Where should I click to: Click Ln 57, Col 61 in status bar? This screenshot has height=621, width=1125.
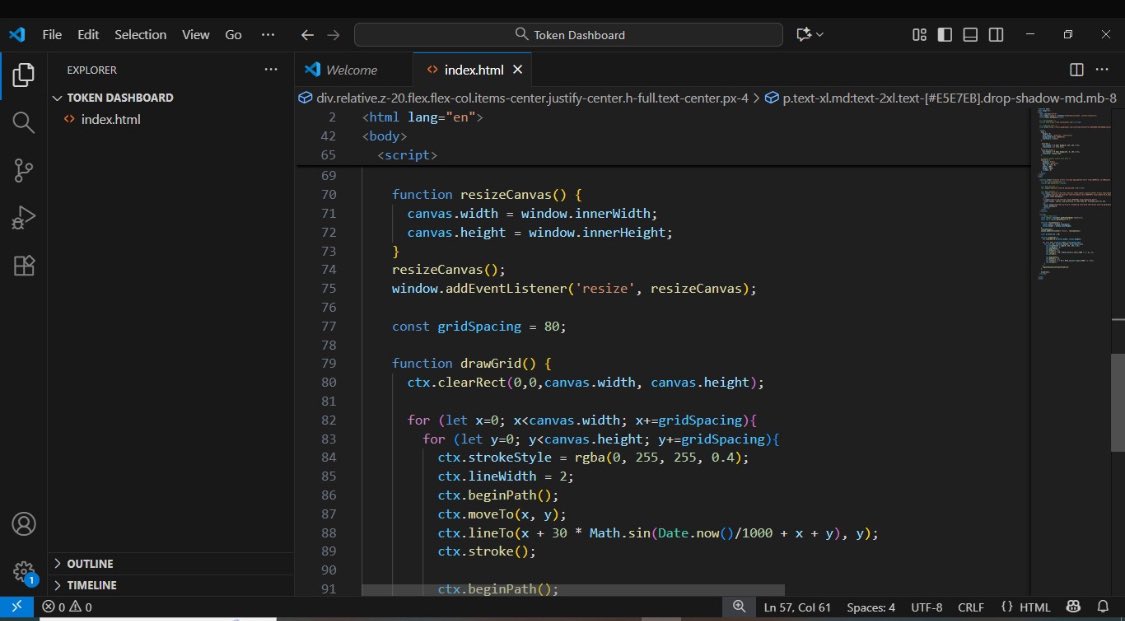pos(796,606)
